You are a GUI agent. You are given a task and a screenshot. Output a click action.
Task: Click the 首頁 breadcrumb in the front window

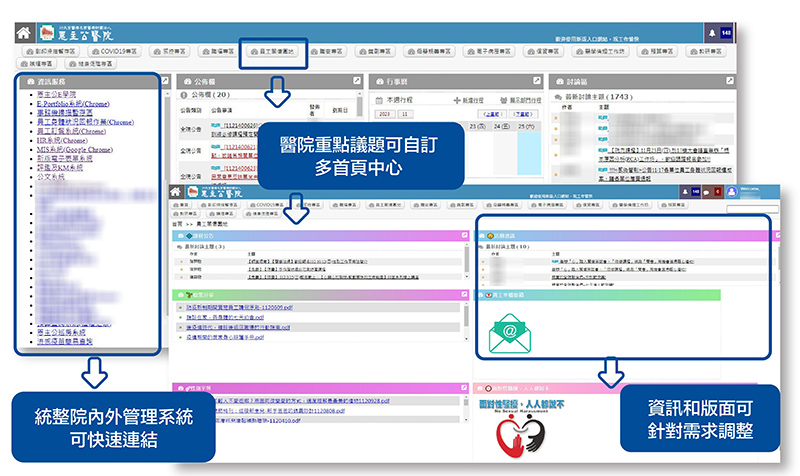177,224
